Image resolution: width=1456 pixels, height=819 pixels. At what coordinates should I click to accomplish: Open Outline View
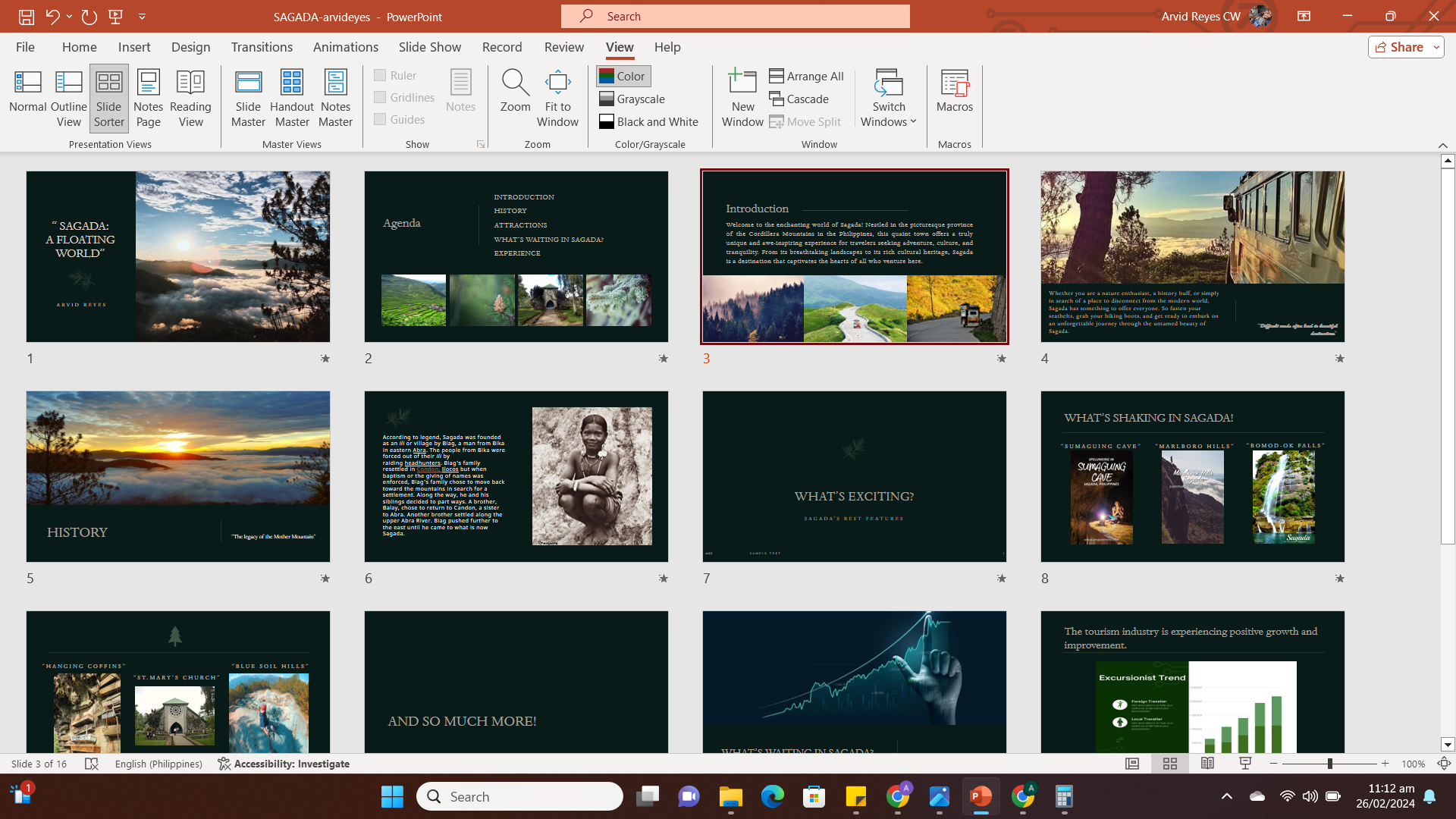coord(69,99)
